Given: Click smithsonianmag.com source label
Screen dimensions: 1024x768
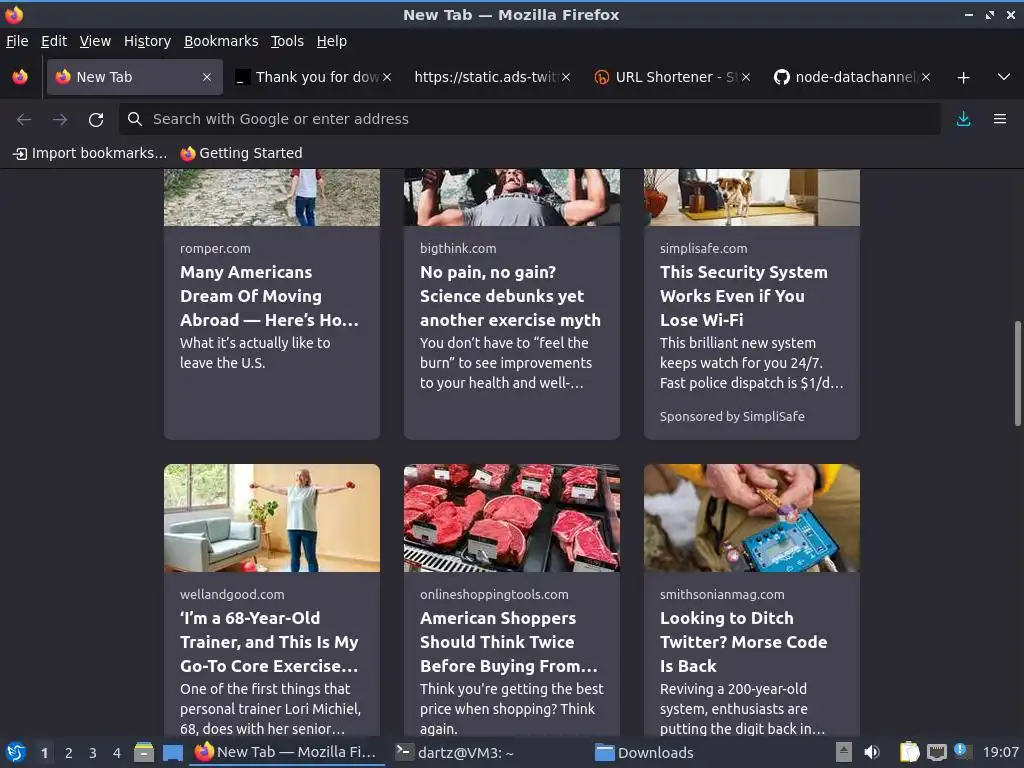Looking at the screenshot, I should click(x=722, y=595).
